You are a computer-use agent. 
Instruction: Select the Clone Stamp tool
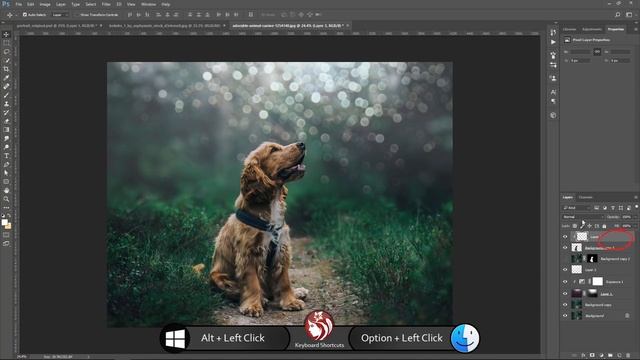tap(6, 104)
